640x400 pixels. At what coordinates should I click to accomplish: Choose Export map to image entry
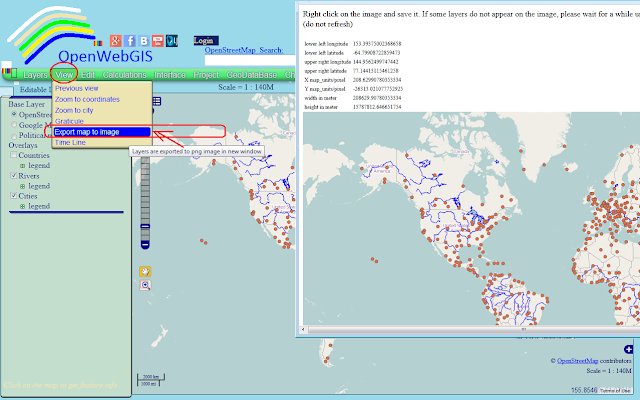pos(102,132)
